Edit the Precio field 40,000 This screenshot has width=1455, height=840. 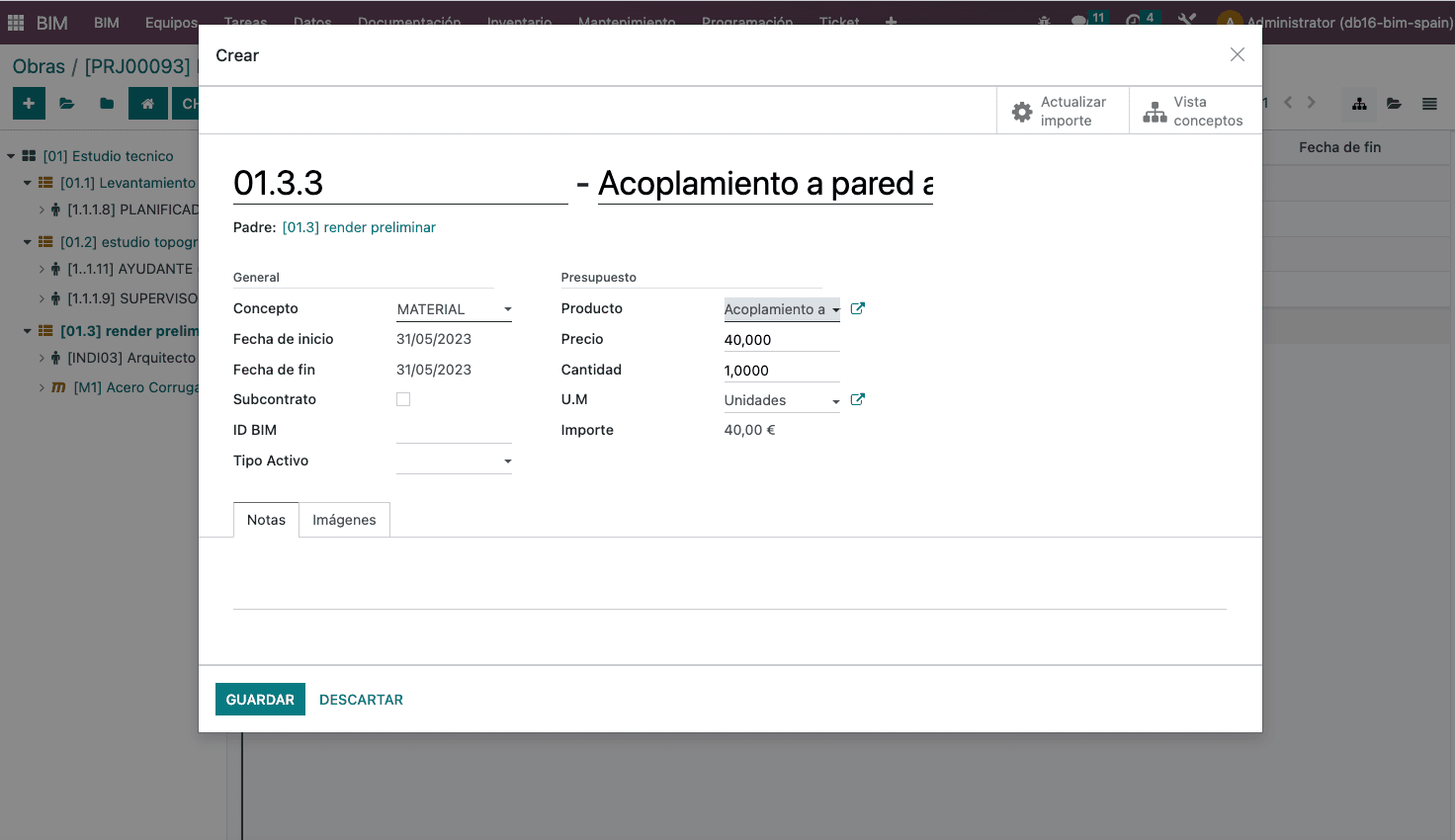pyautogui.click(x=782, y=340)
